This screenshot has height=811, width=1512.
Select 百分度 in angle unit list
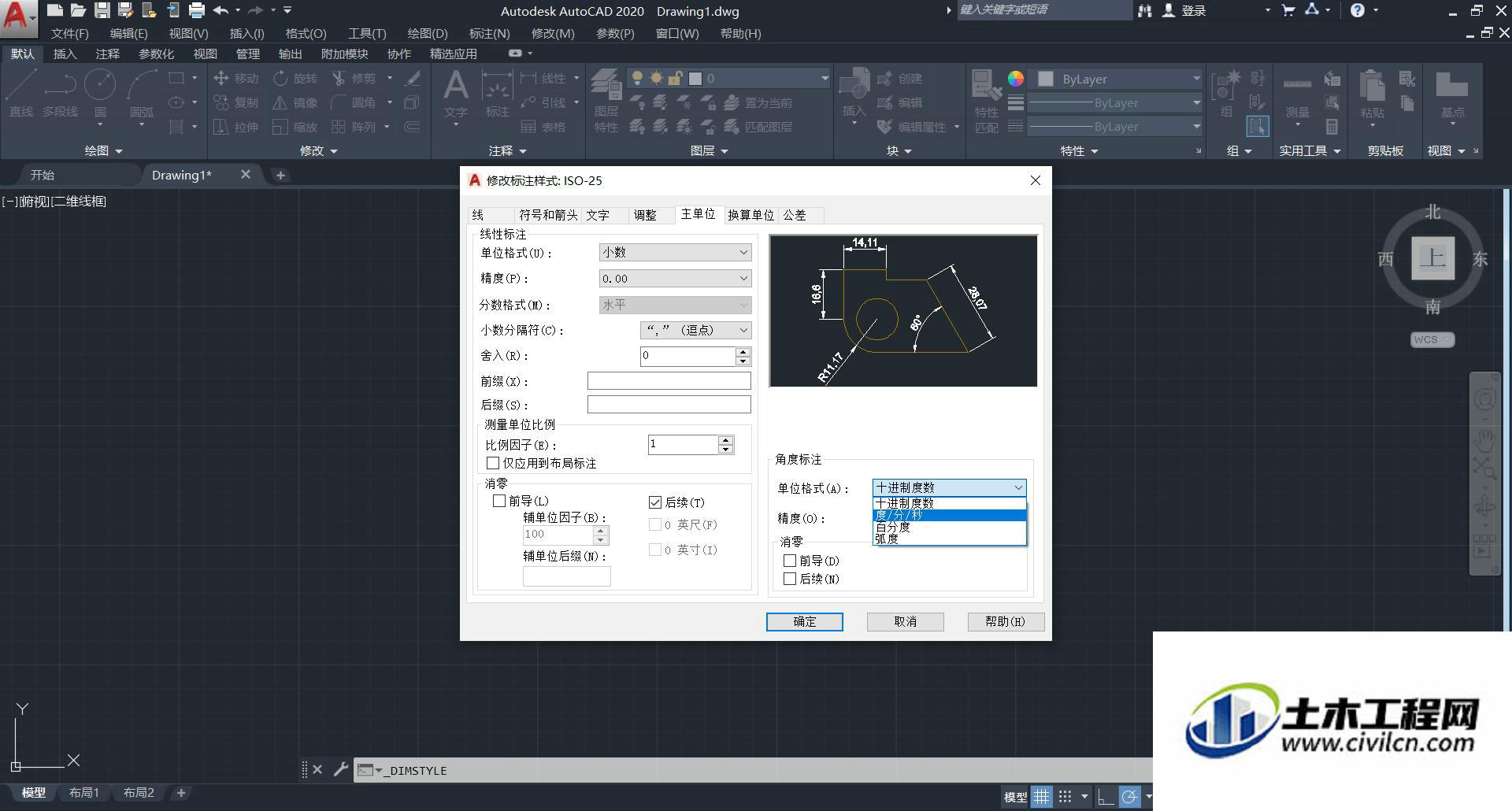click(949, 527)
